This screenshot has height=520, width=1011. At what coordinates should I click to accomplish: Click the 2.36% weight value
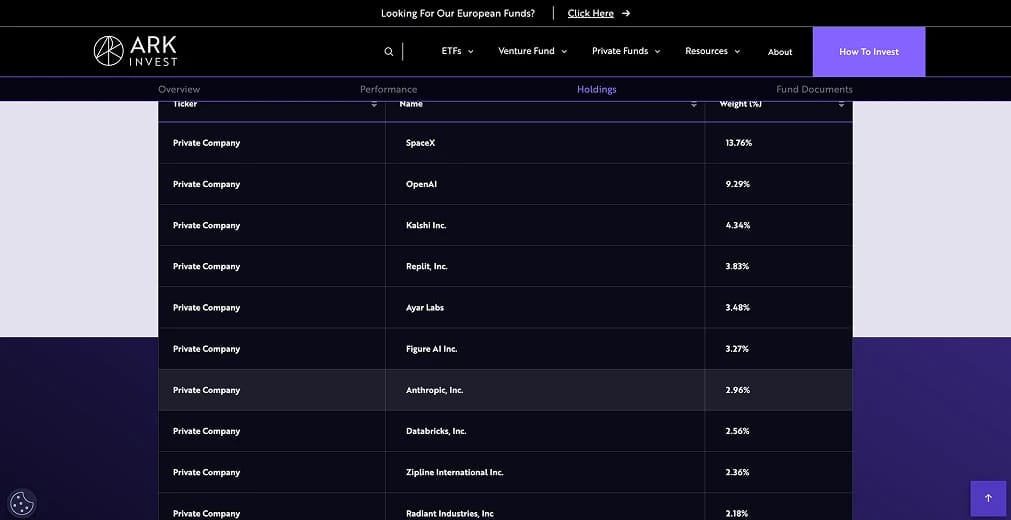click(737, 472)
